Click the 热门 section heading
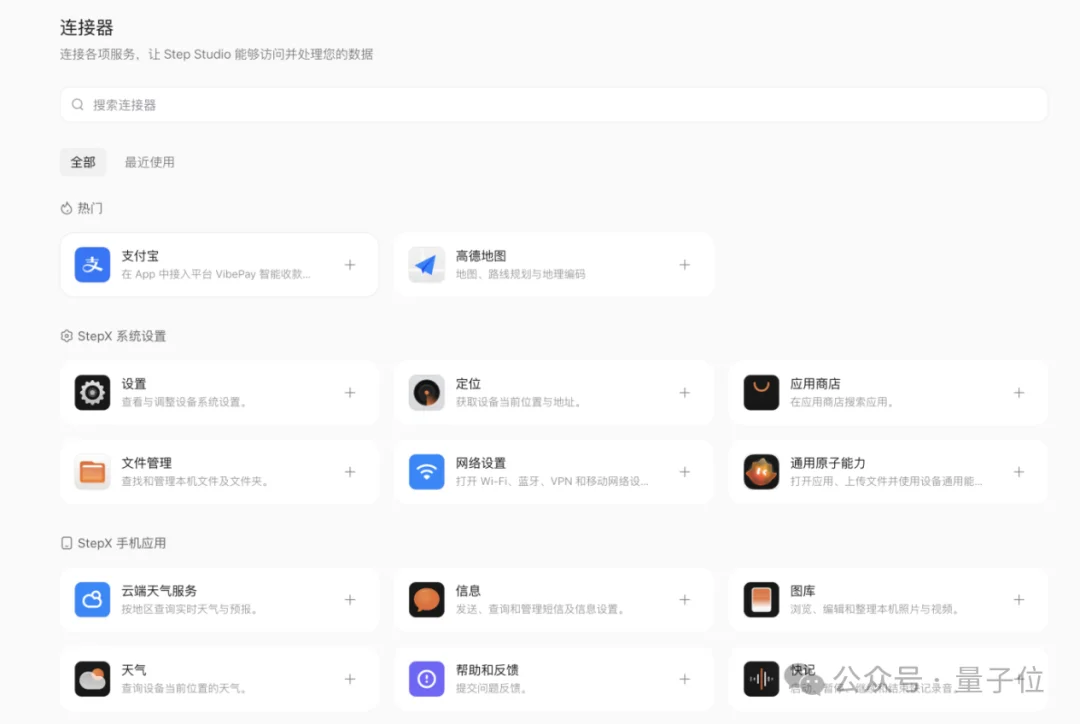 (x=82, y=208)
